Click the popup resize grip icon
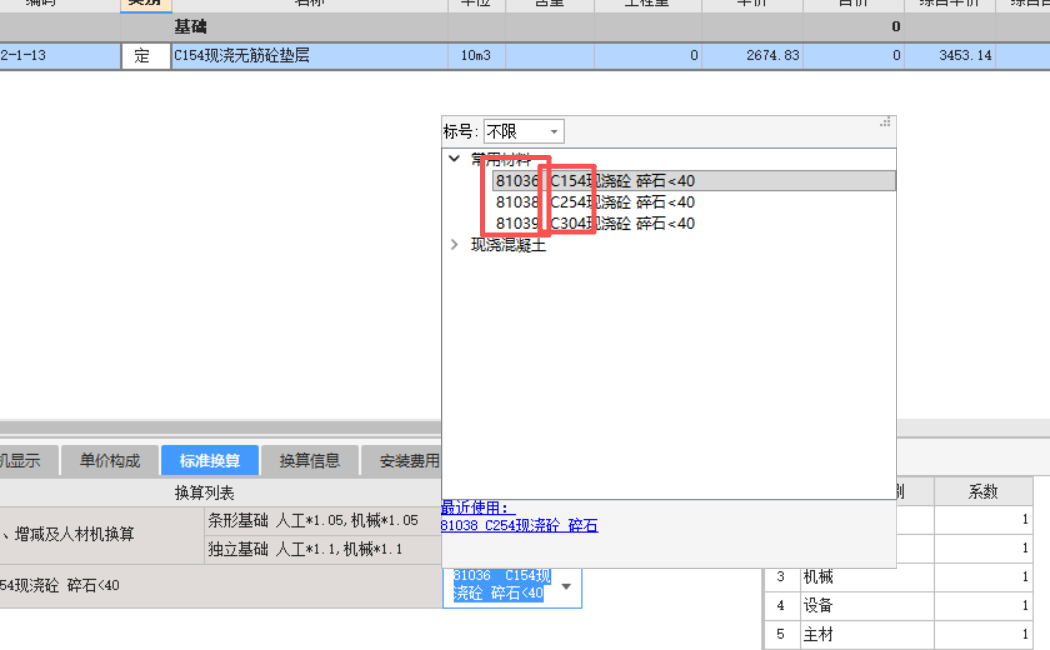This screenshot has width=1050, height=650. coord(884,122)
